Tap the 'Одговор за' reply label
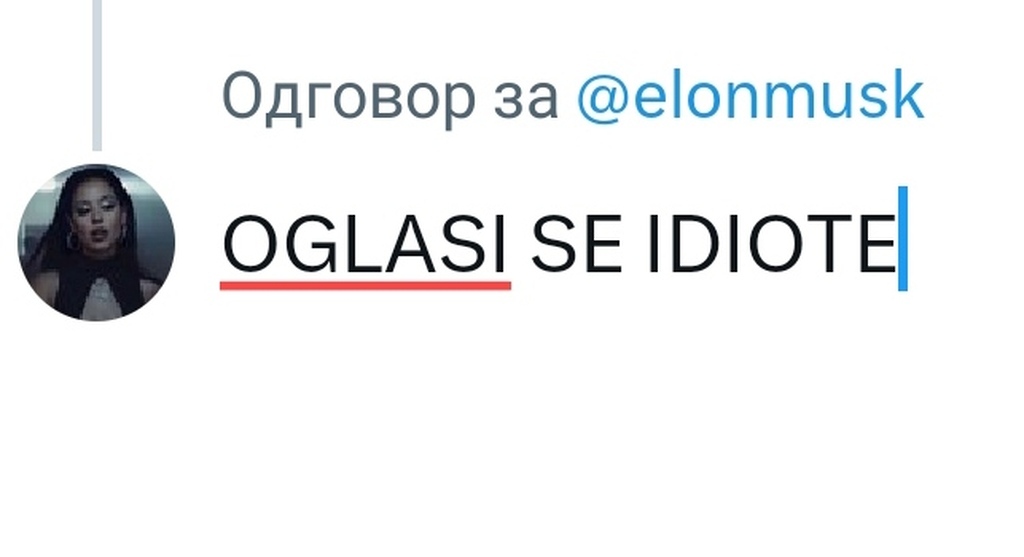 click(390, 96)
